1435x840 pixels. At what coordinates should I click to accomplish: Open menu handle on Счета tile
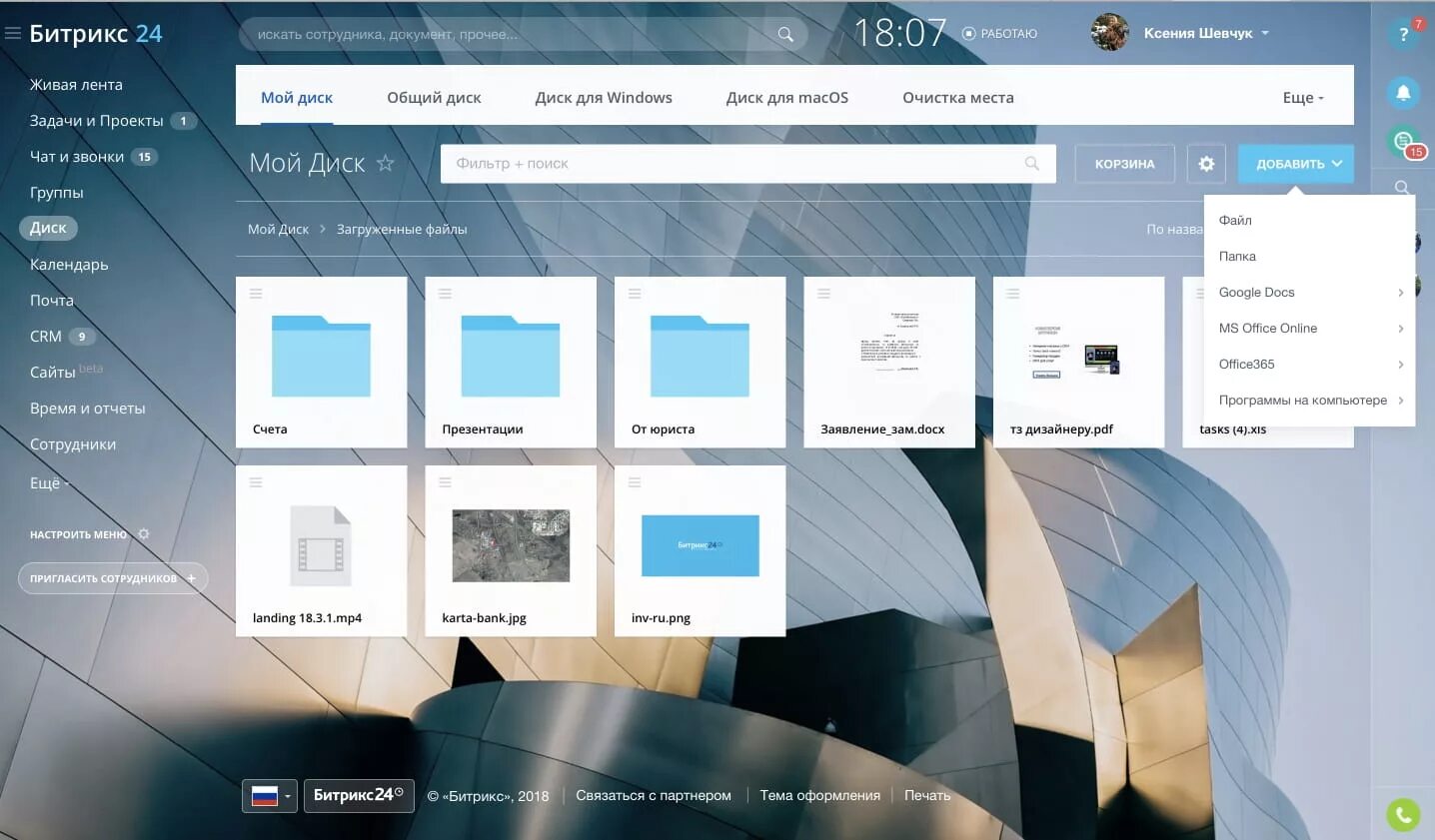256,294
